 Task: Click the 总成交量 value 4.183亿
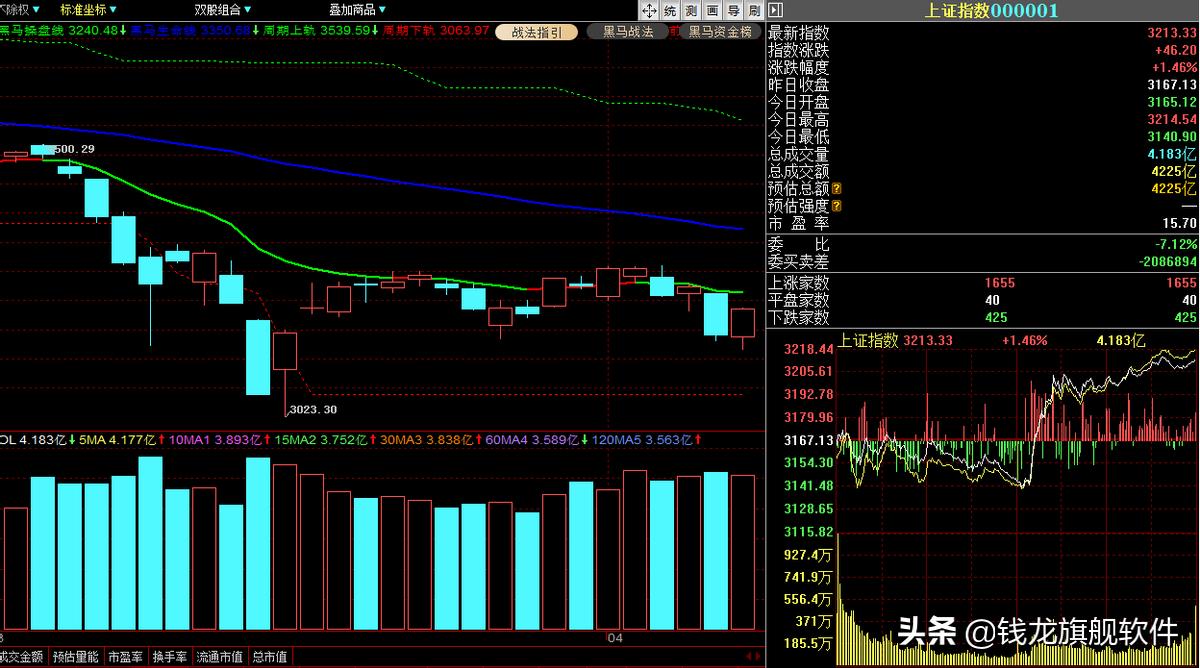pos(1173,154)
